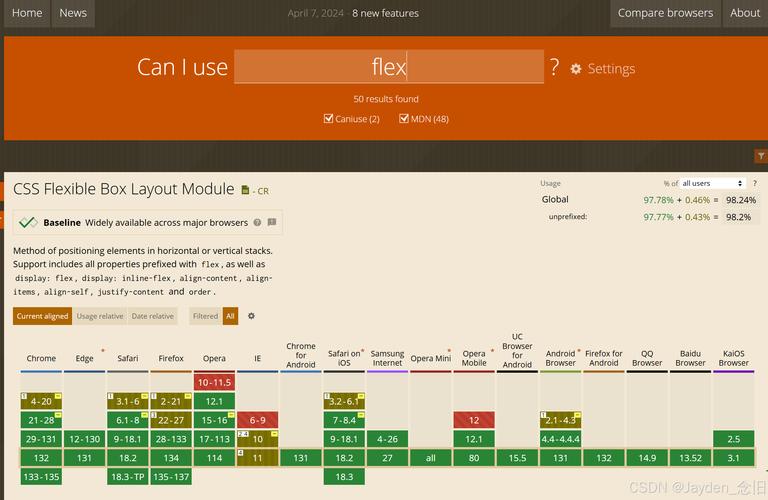Click the Chrome browser header
768x500 pixels.
pyautogui.click(x=41, y=358)
